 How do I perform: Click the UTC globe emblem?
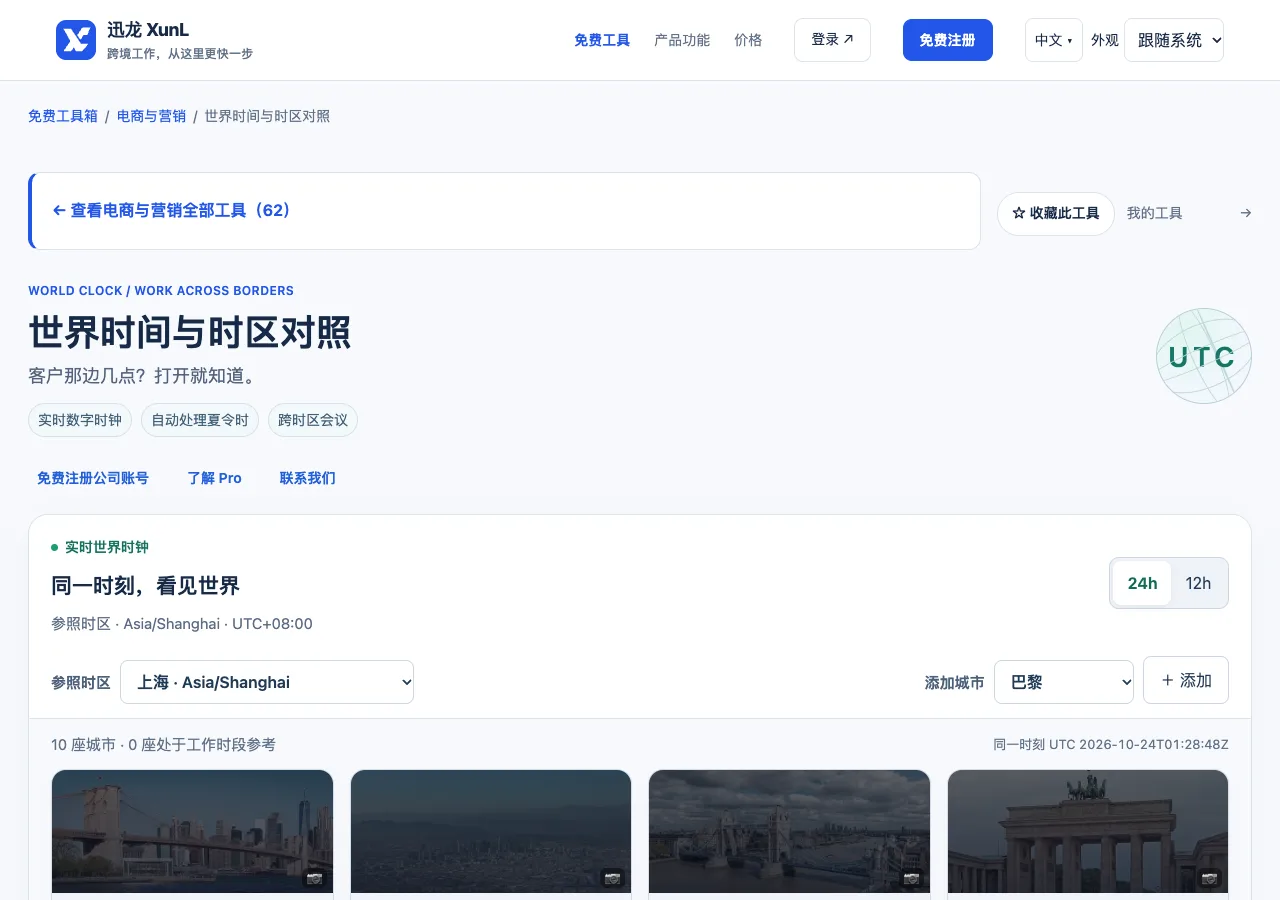pyautogui.click(x=1204, y=356)
